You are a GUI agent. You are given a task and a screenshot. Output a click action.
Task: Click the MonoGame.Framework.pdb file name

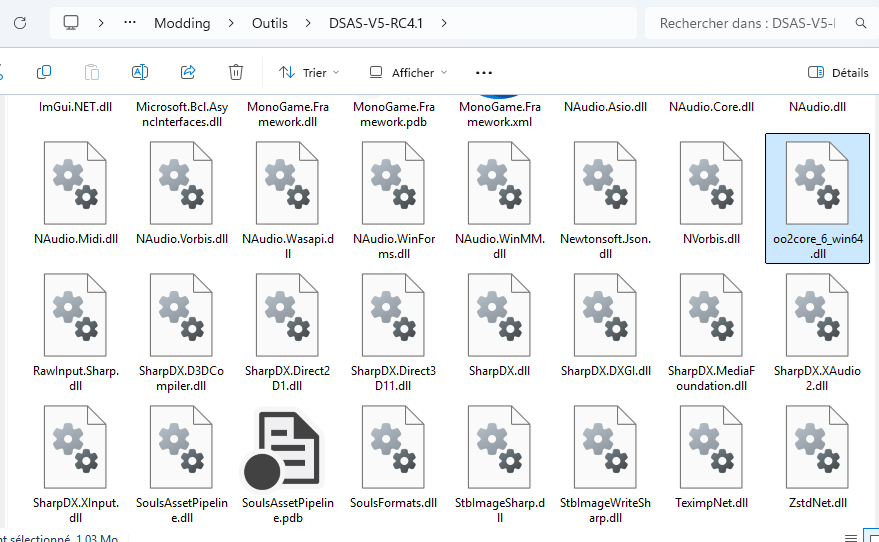(393, 114)
